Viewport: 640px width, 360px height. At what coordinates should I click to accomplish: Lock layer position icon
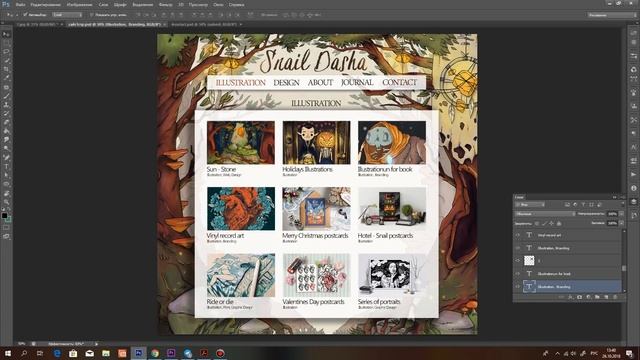pos(551,223)
